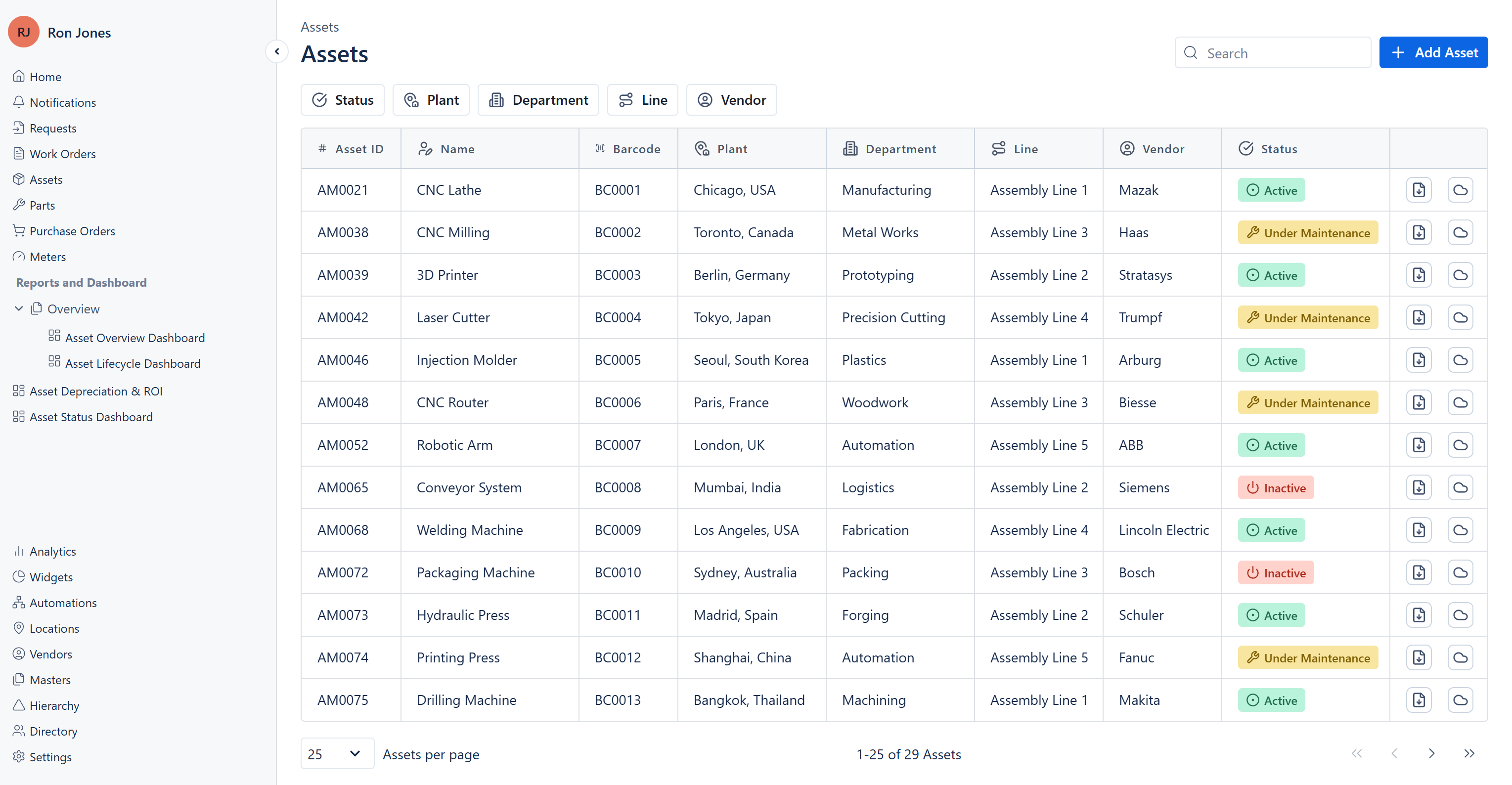The image size is (1512, 785).
Task: Jump to the last page of assets
Action: (1469, 754)
